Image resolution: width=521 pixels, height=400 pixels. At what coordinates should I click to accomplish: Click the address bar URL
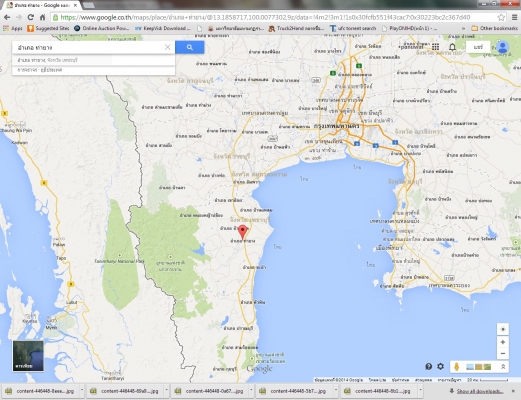click(265, 17)
